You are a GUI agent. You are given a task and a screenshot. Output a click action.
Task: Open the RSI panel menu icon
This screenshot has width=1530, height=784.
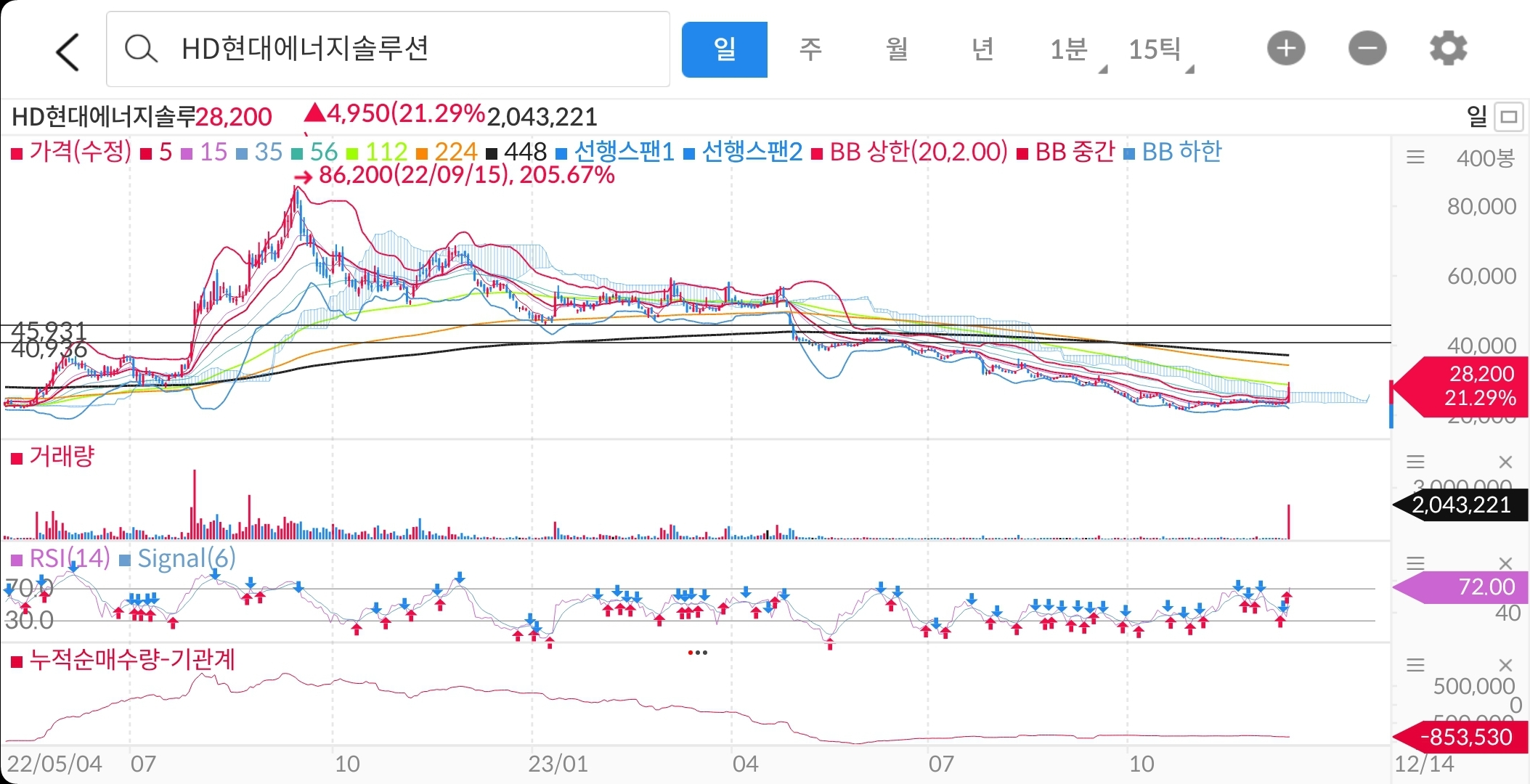(x=1415, y=563)
